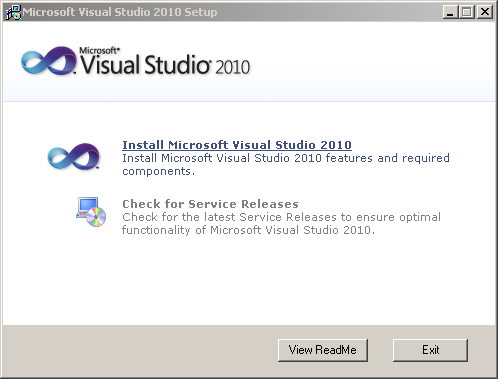The height and width of the screenshot is (379, 498).
Task: Minimize the Visual Studio 2010 Setup window
Action: click(x=450, y=12)
